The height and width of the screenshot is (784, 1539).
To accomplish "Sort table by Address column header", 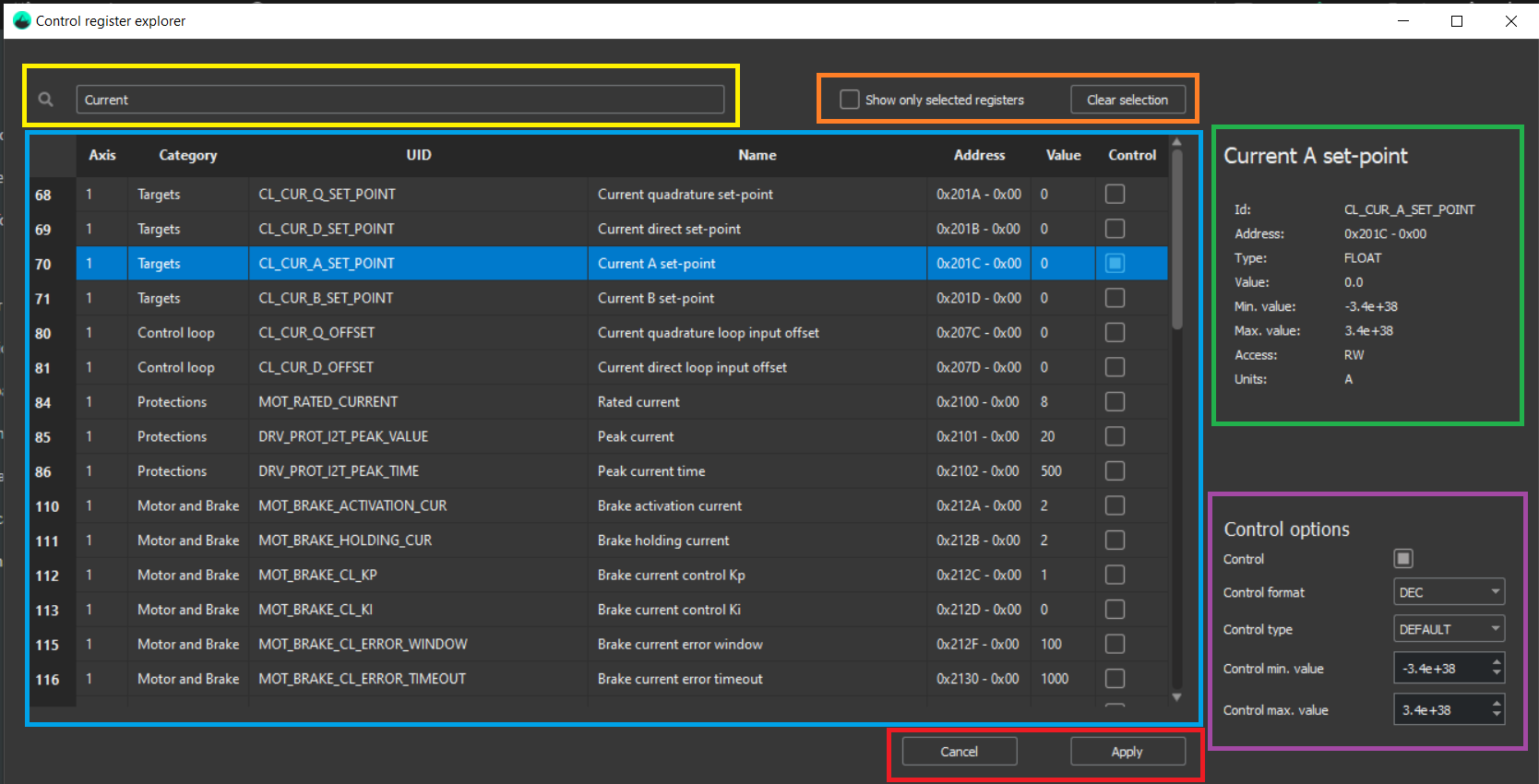I will 979,155.
